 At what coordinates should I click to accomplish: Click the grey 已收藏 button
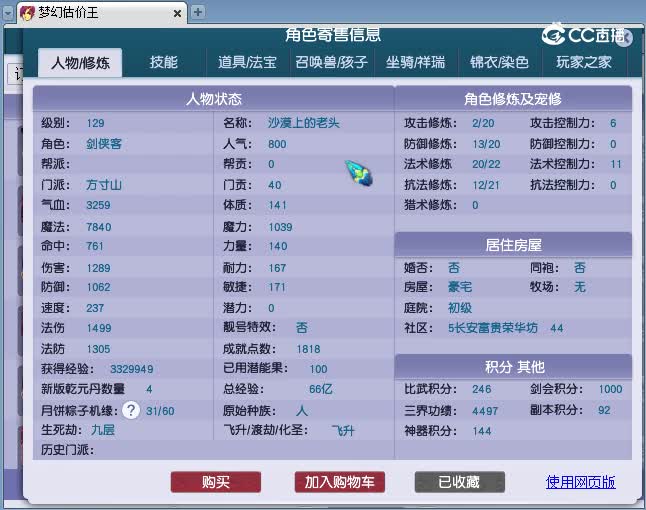coord(459,482)
